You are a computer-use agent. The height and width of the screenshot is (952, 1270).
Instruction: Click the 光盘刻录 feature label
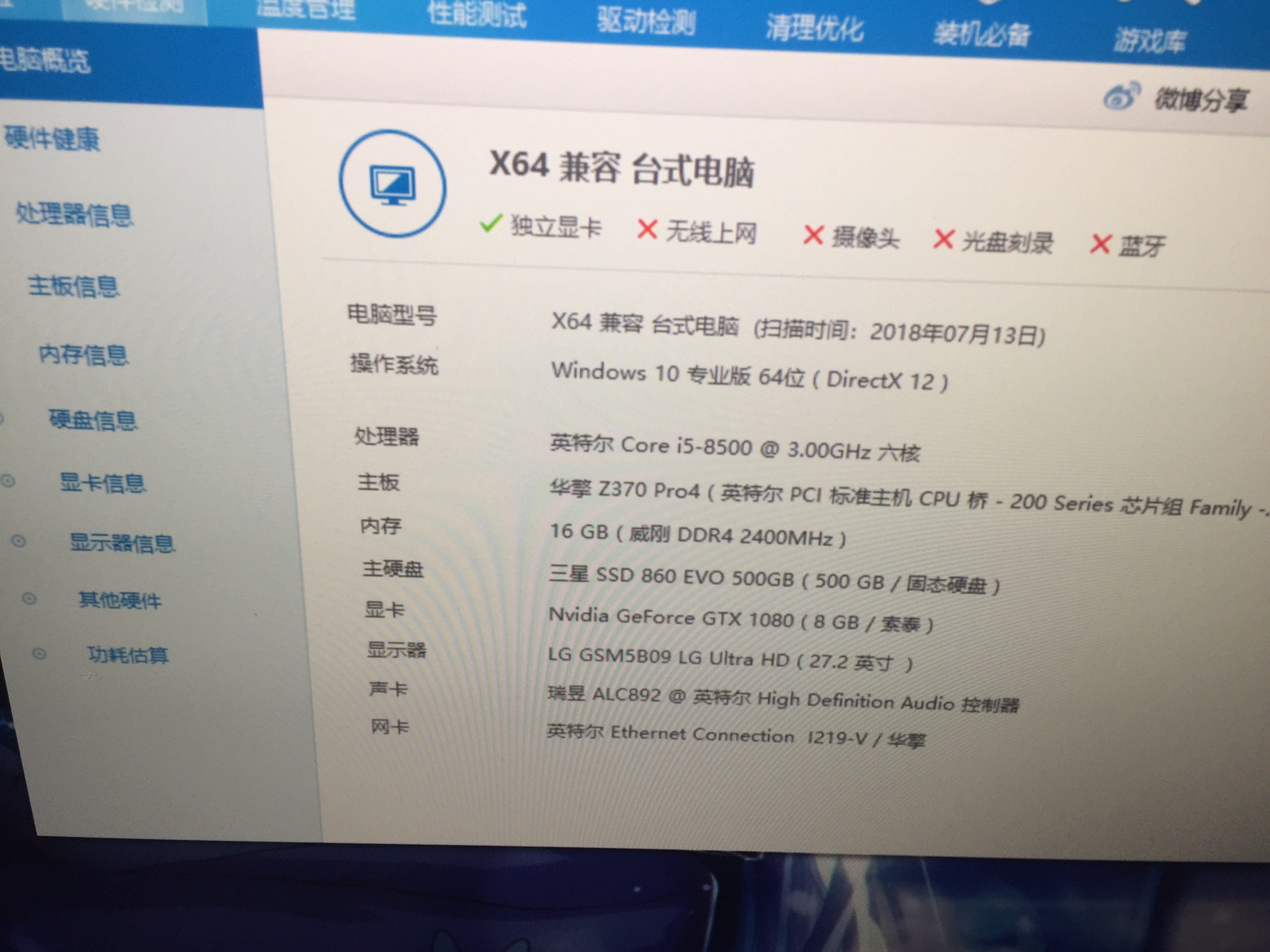point(1007,242)
